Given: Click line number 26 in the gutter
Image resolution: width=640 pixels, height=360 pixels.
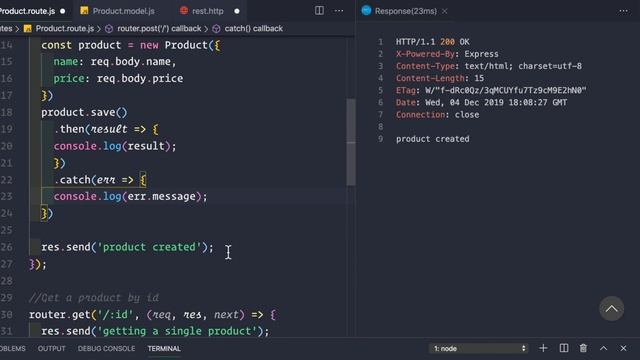Looking at the screenshot, I should (x=6, y=247).
